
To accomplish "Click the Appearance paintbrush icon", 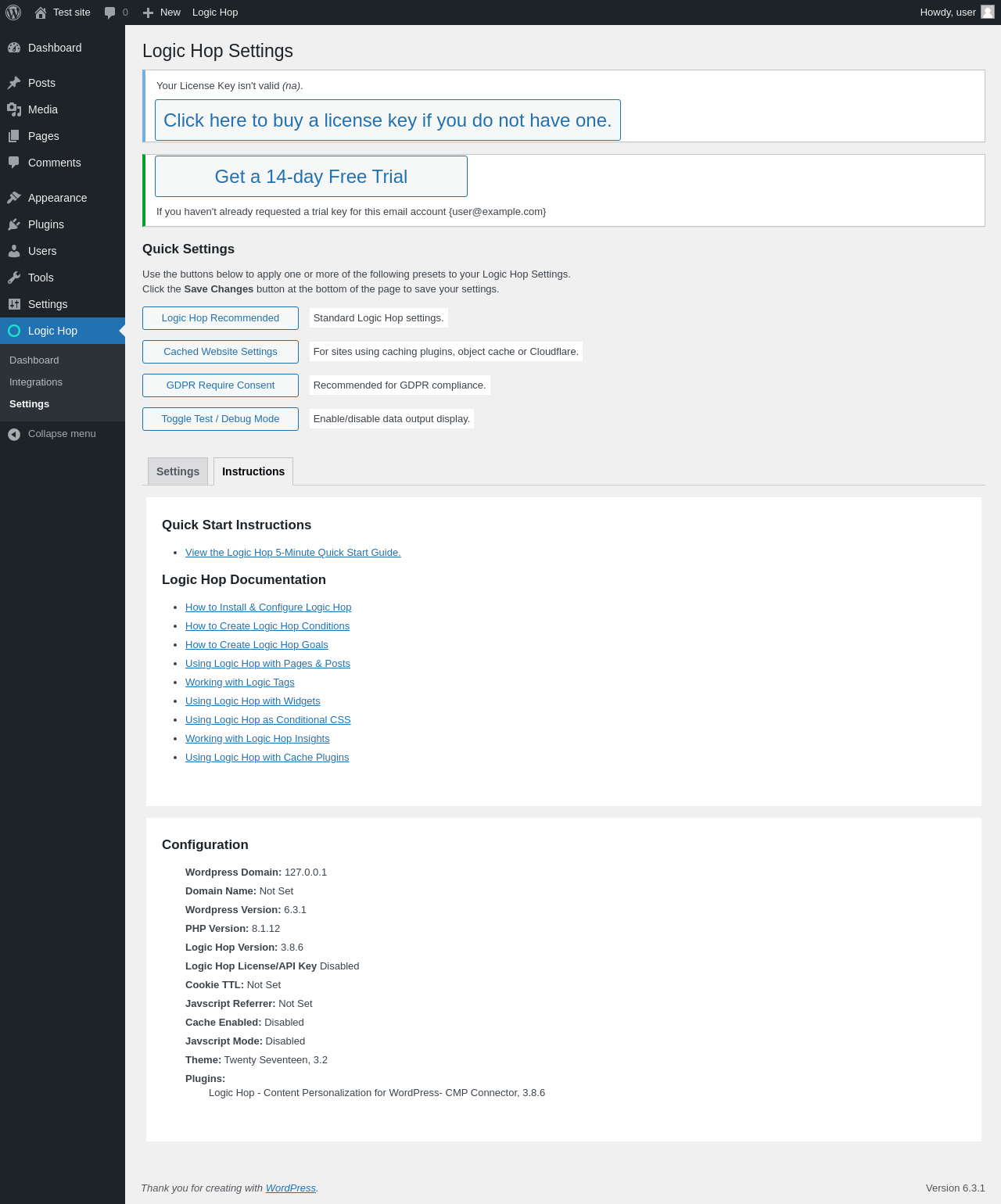I will click(14, 198).
